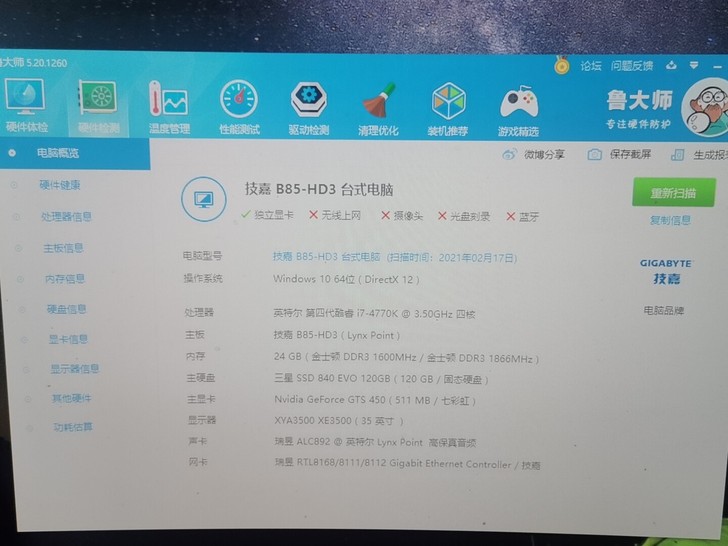Click the green 重新扫描 rescan button
Viewport: 728px width, 546px height.
[x=673, y=192]
